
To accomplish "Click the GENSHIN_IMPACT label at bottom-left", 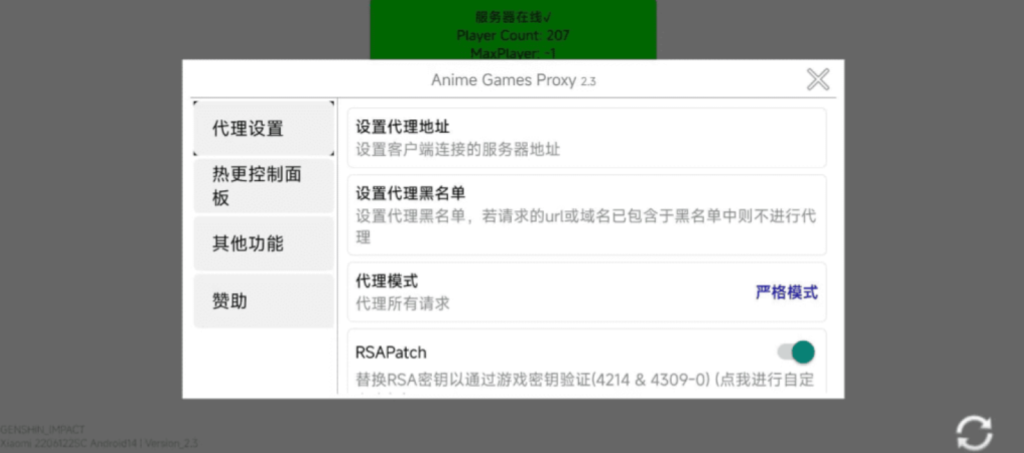I will (x=36, y=429).
